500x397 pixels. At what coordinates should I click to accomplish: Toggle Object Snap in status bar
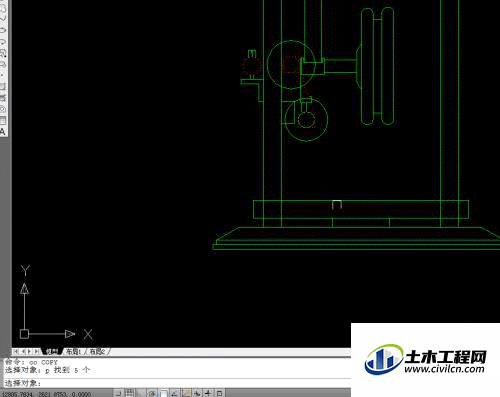163,393
